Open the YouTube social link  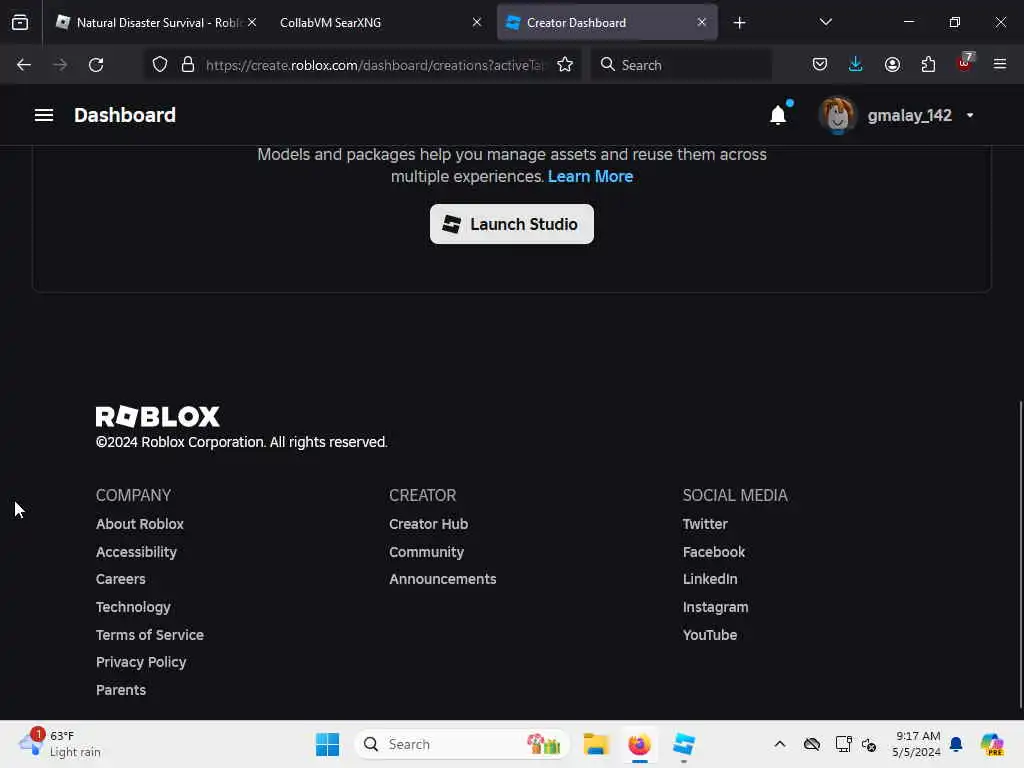tap(710, 635)
